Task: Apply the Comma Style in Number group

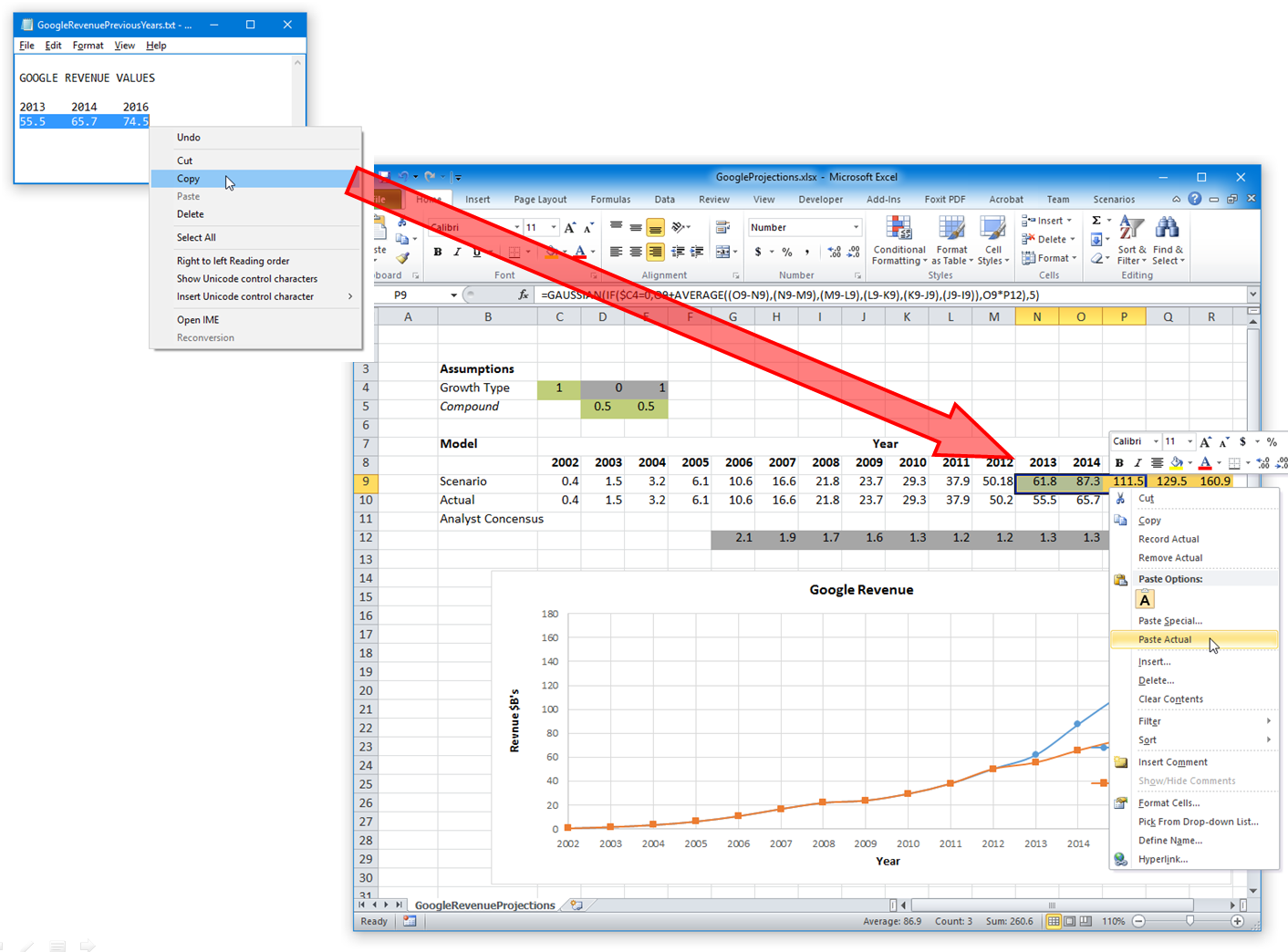Action: 807,252
